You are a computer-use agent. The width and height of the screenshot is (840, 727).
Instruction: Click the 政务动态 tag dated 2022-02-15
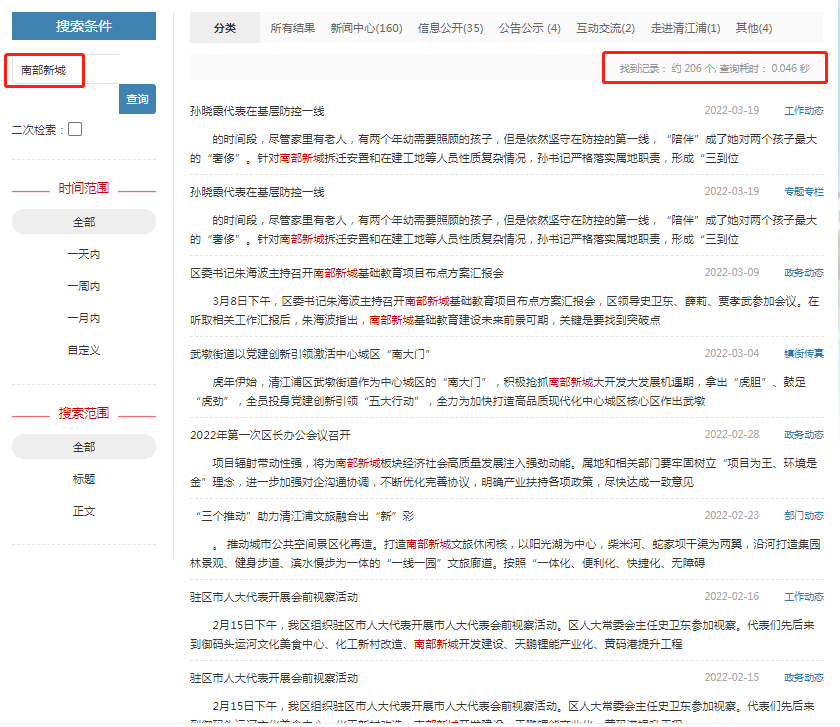click(x=804, y=677)
